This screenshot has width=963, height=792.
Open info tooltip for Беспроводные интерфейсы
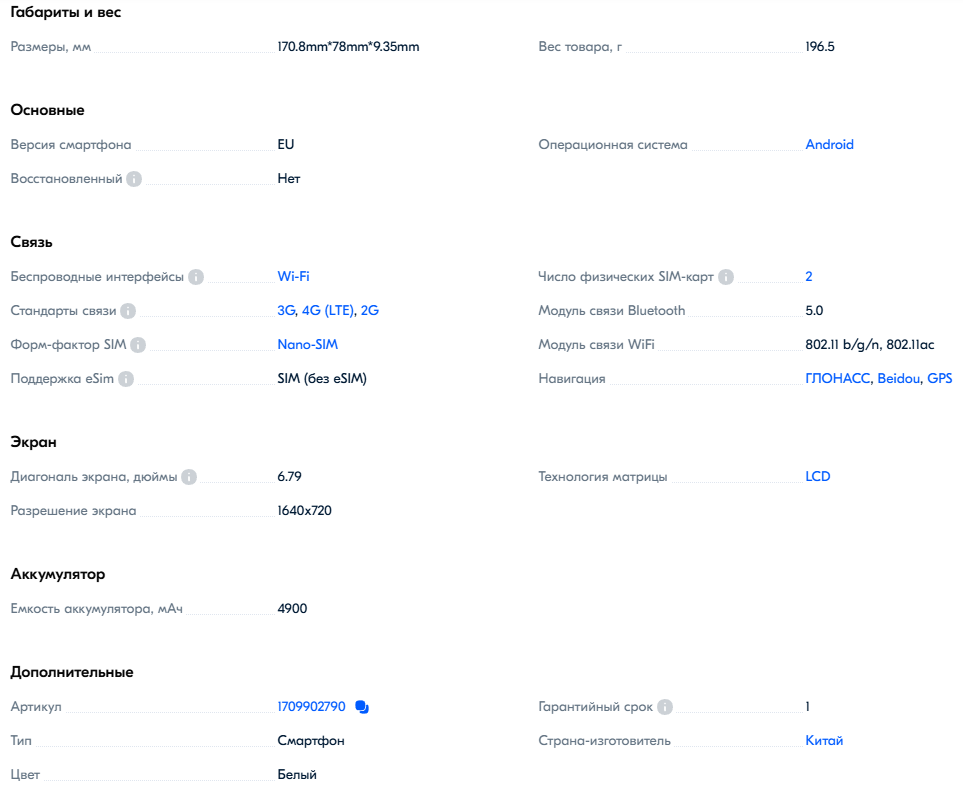[196, 277]
